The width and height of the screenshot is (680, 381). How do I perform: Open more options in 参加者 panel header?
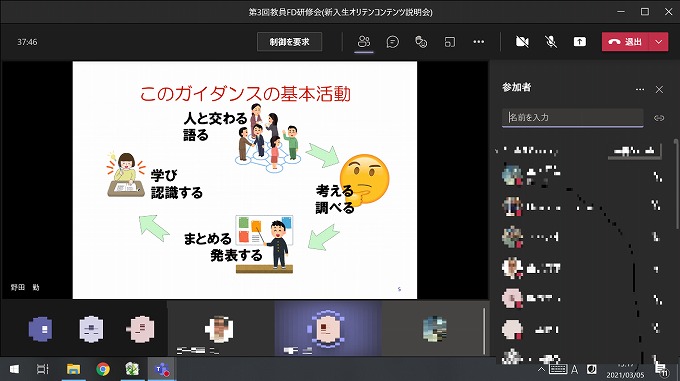pyautogui.click(x=640, y=89)
